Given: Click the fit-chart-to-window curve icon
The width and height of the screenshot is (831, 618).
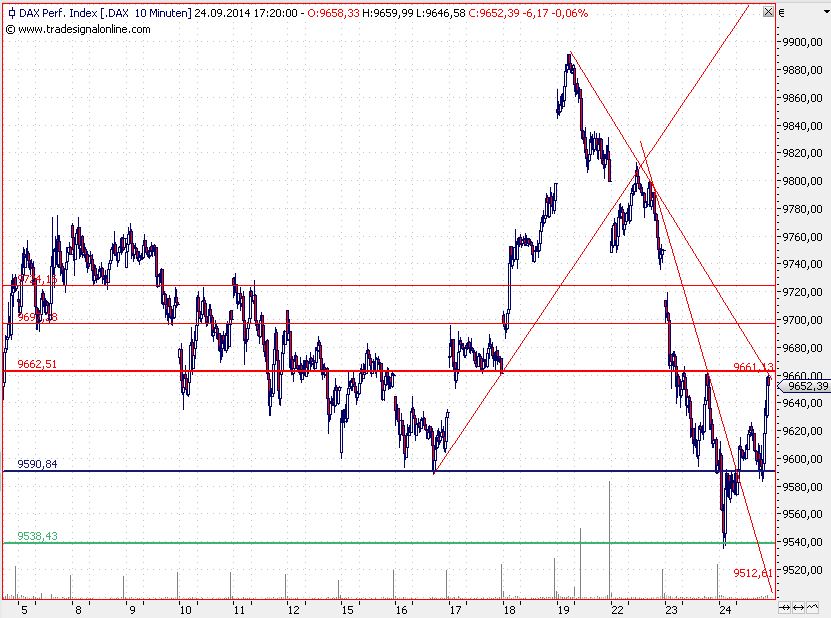Looking at the screenshot, I should (812, 607).
